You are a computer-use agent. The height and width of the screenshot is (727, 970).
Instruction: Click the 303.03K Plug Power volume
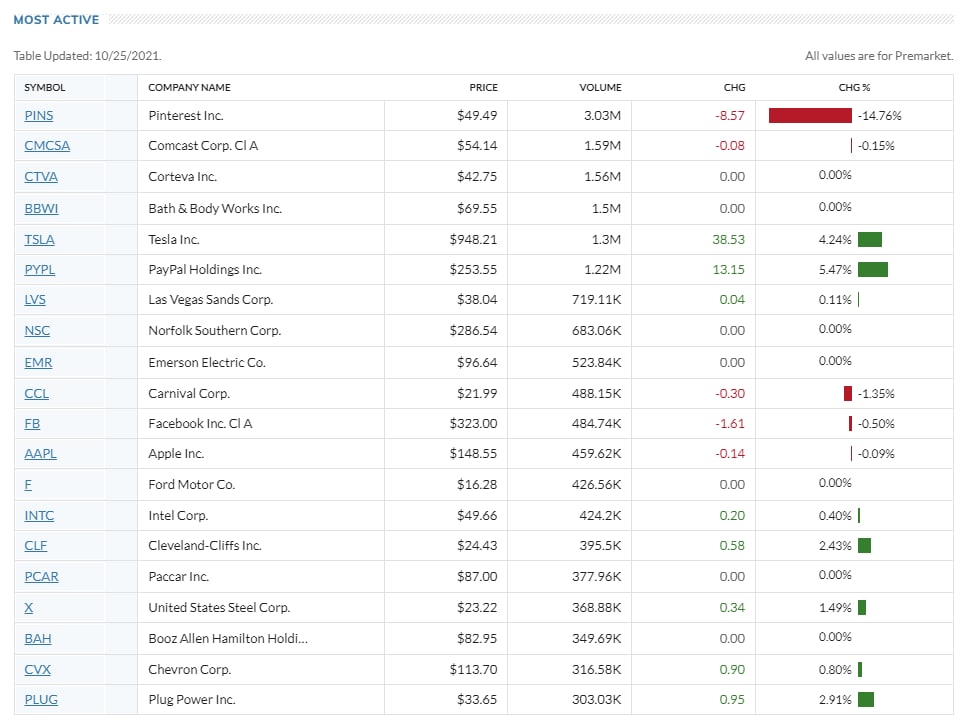pyautogui.click(x=596, y=700)
